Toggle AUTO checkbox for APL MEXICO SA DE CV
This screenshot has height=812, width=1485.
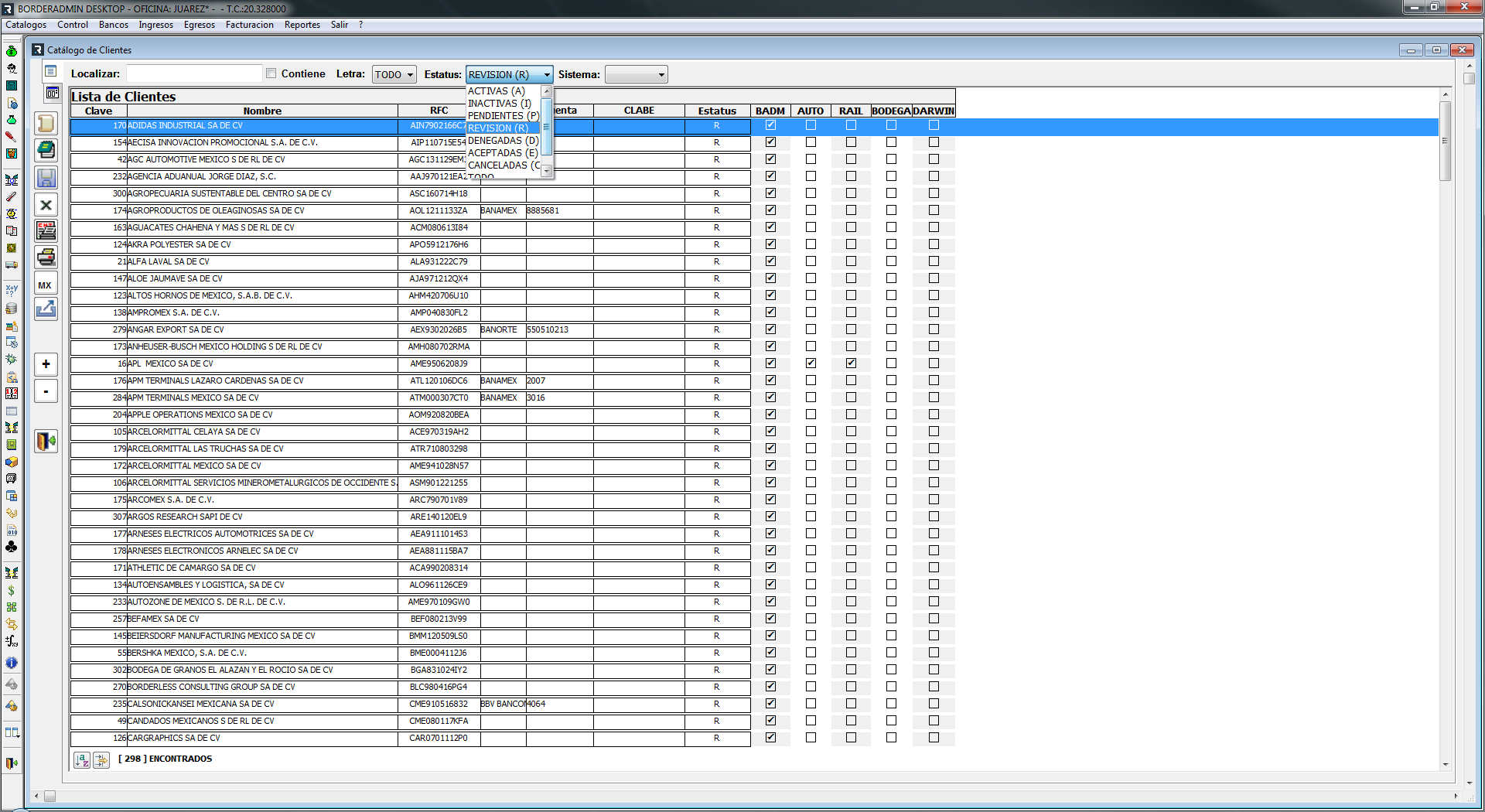point(811,363)
